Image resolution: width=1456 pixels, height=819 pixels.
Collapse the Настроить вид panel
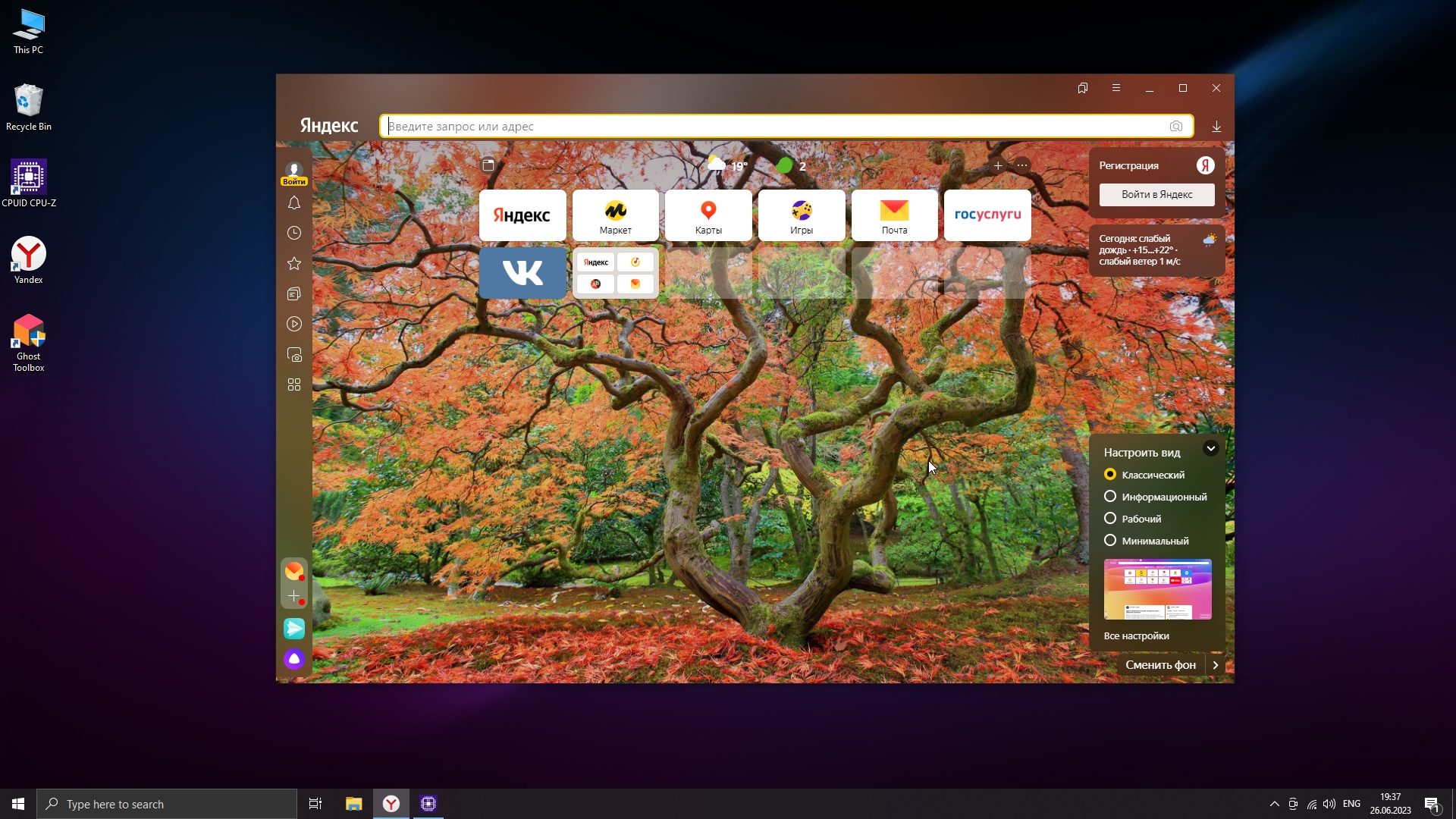click(x=1211, y=448)
